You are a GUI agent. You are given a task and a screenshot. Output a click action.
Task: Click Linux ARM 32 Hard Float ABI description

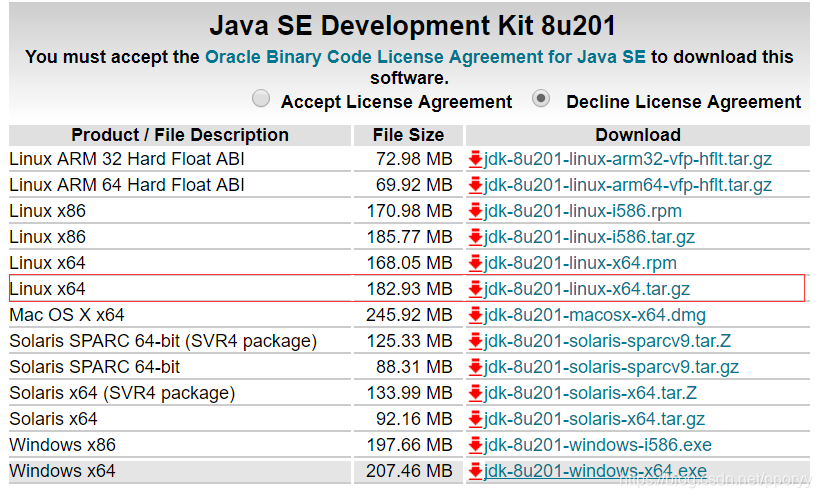pyautogui.click(x=127, y=159)
